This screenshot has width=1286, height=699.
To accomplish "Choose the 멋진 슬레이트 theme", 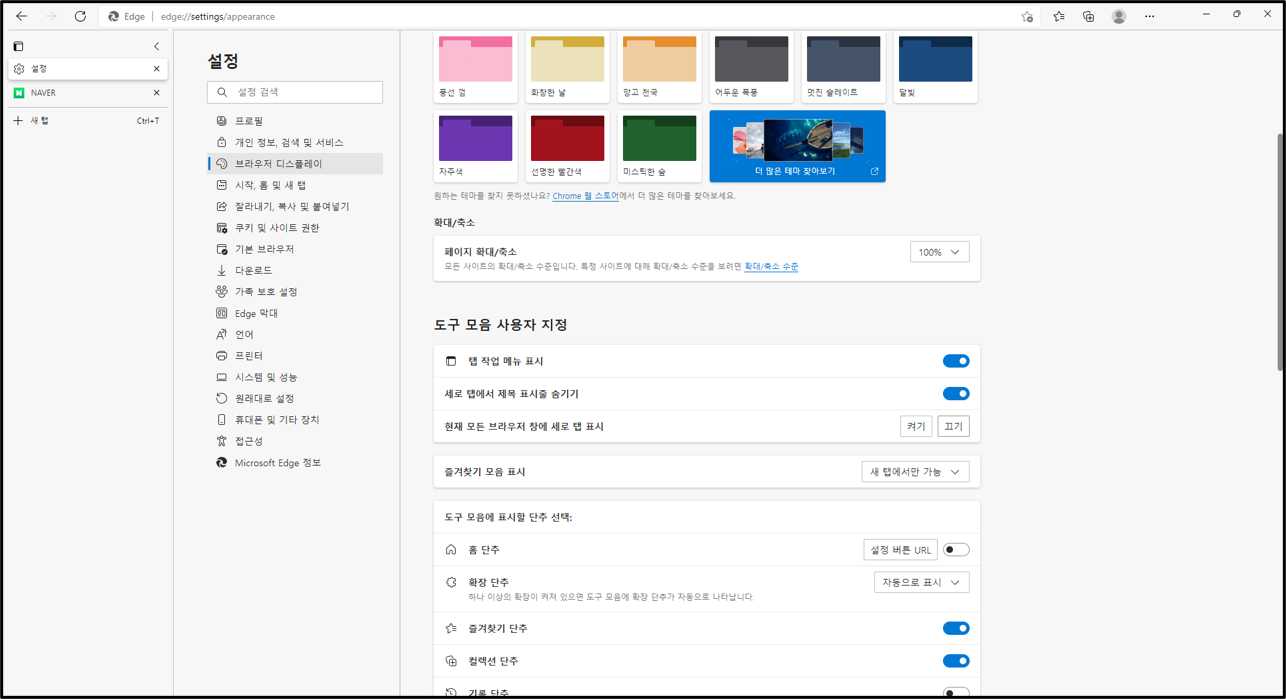I will [843, 66].
